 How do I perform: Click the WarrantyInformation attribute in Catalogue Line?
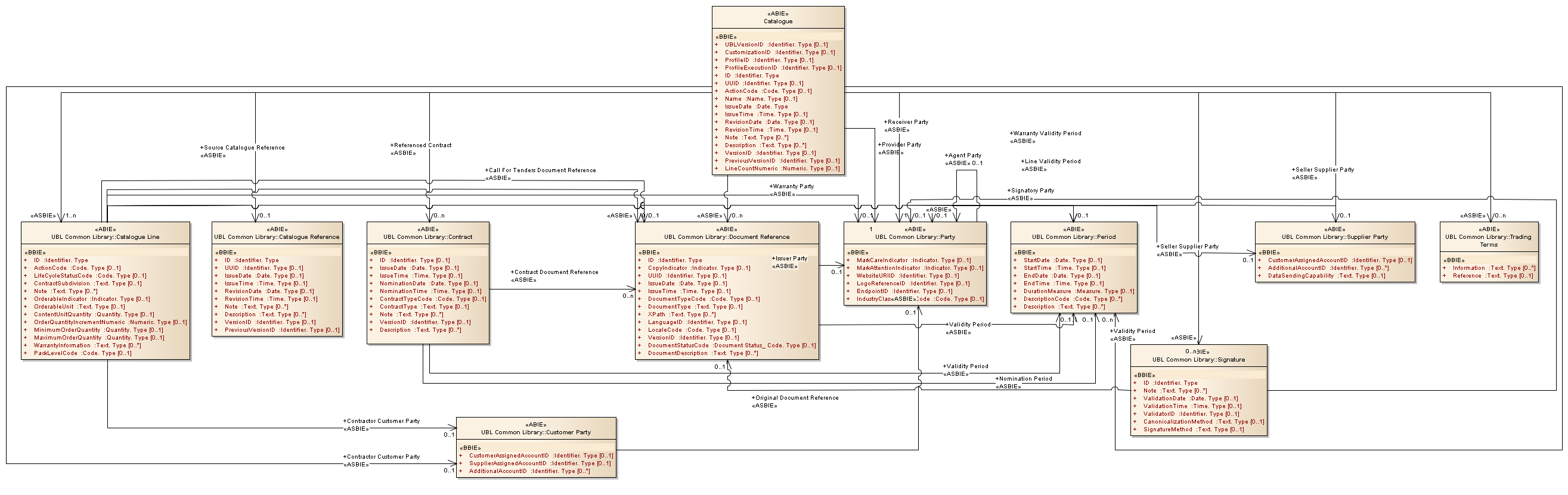pos(62,345)
